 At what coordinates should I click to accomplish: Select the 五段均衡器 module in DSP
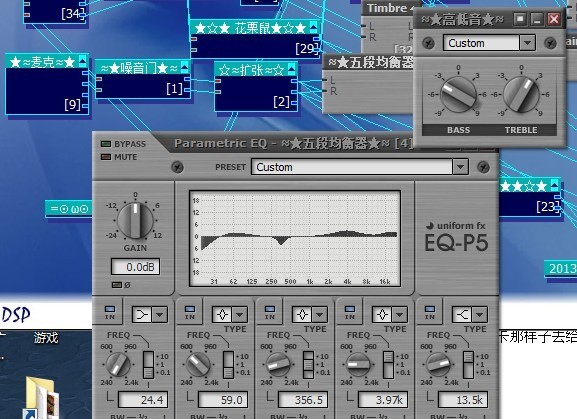368,84
